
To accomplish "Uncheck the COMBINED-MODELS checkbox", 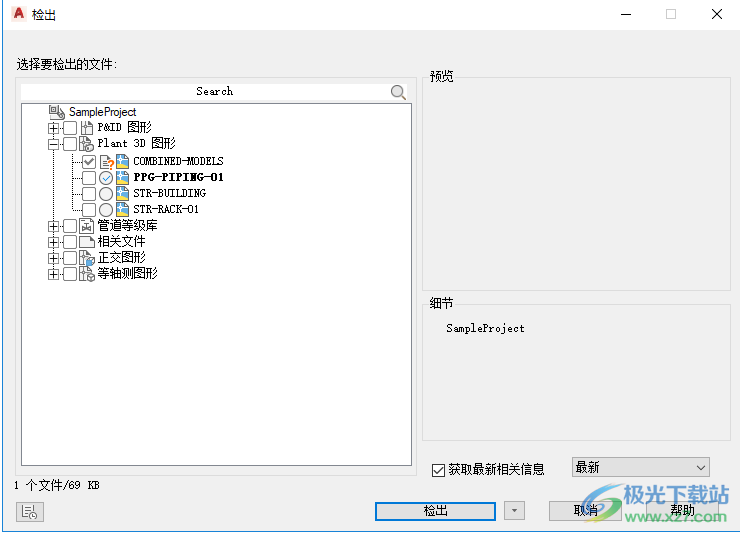I will tap(89, 162).
